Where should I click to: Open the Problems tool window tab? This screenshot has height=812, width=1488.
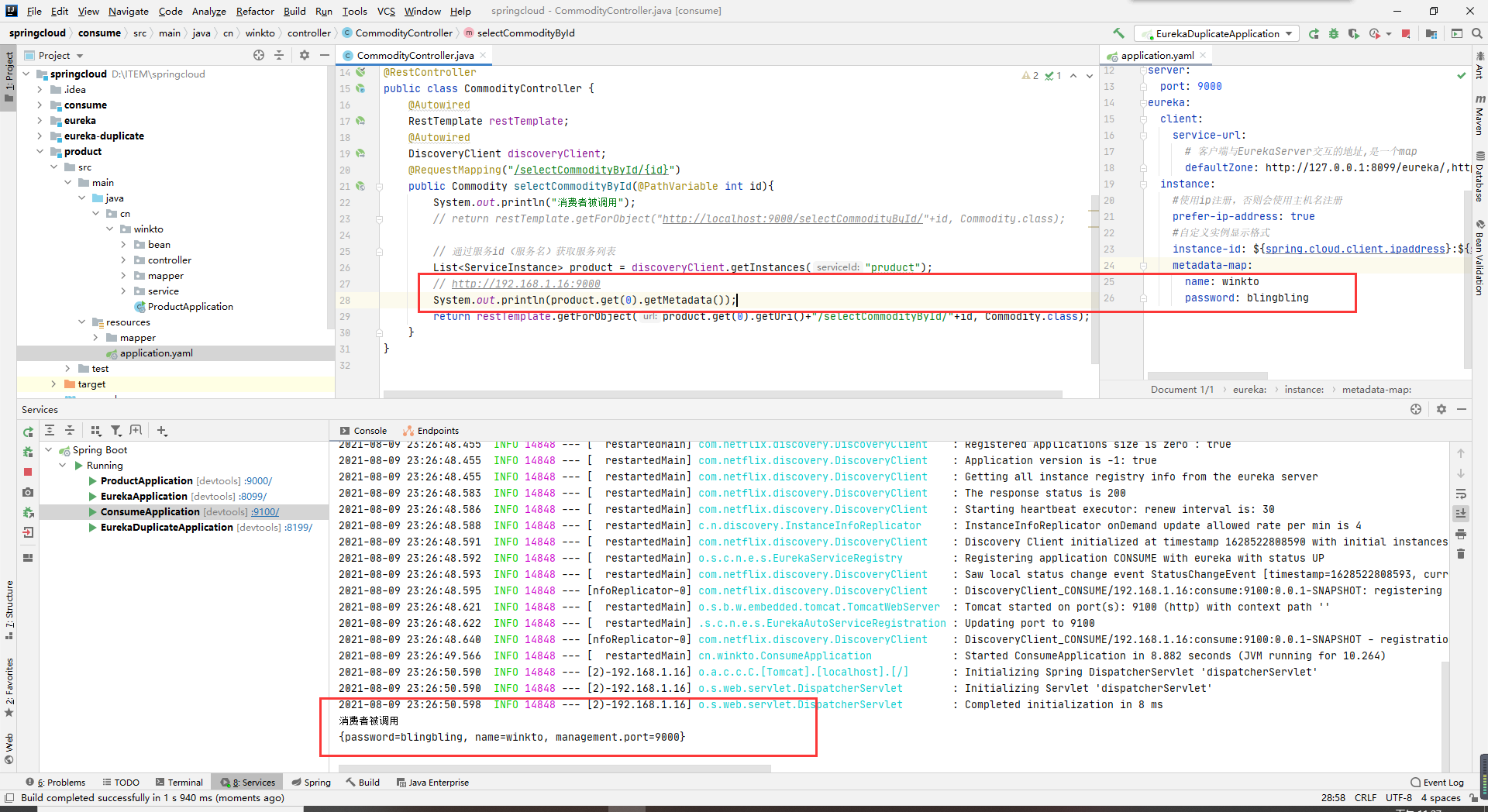[56, 782]
